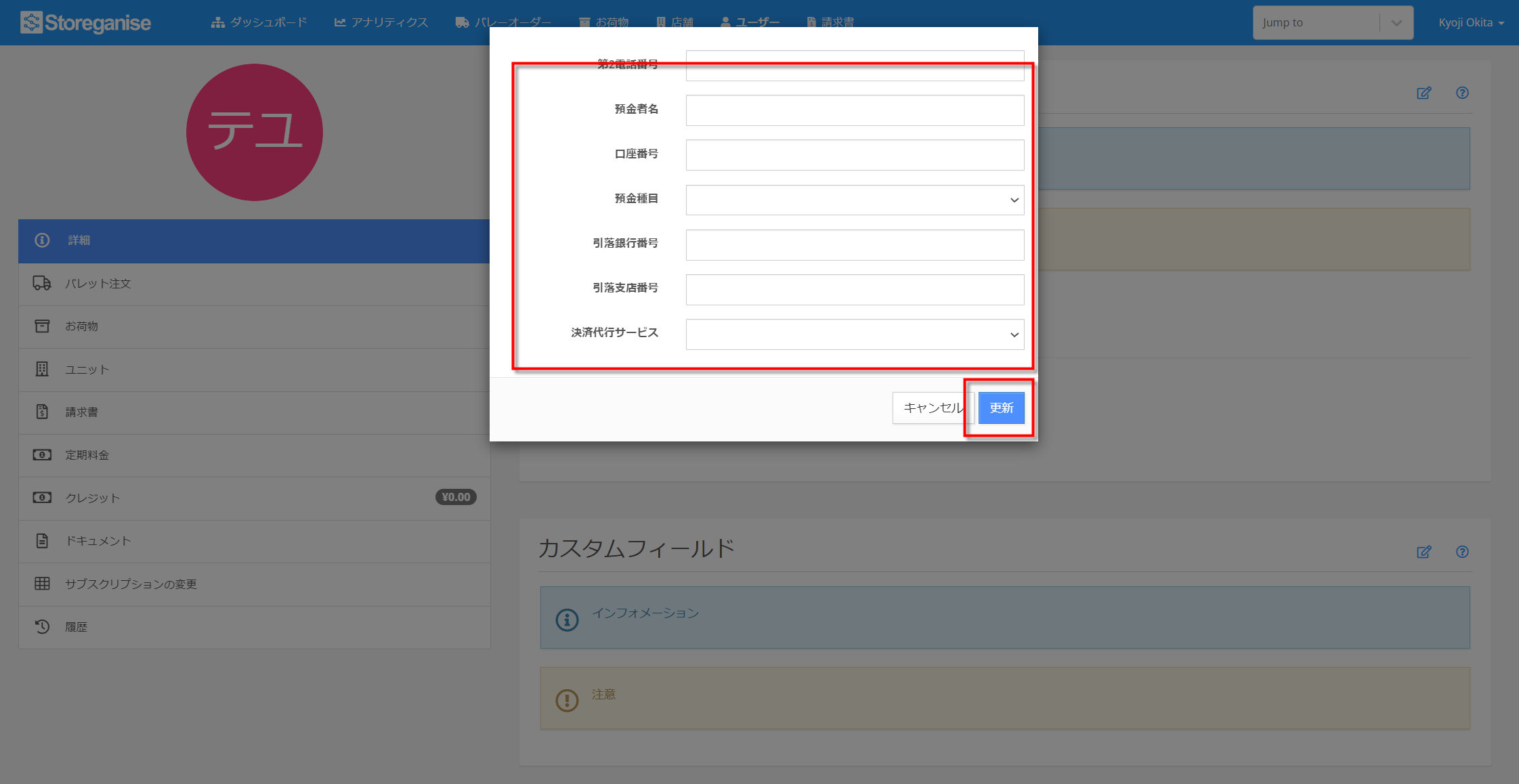
Task: Click the クレジット money icon
Action: tap(42, 498)
